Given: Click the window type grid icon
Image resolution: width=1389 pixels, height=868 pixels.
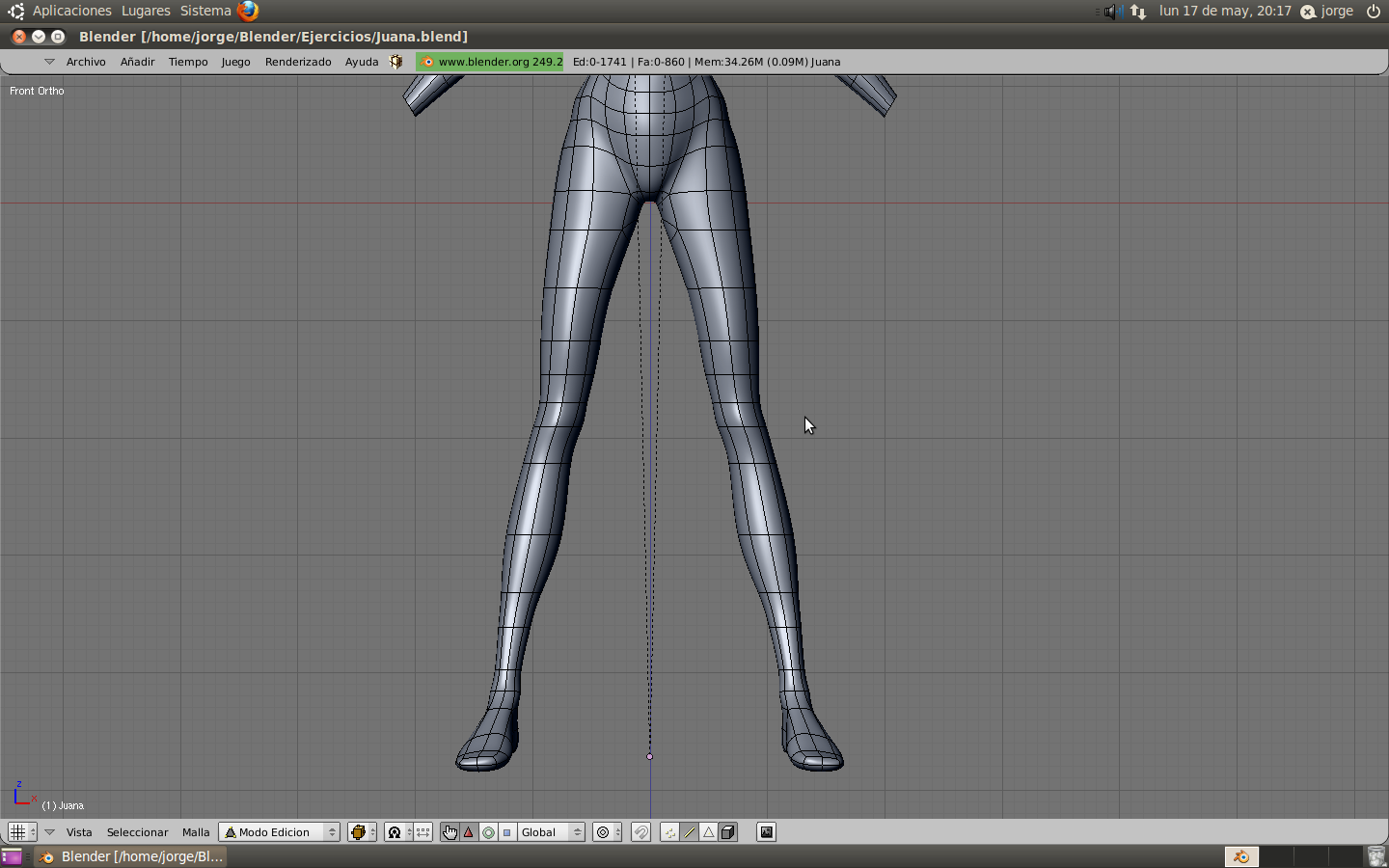Looking at the screenshot, I should (x=17, y=832).
